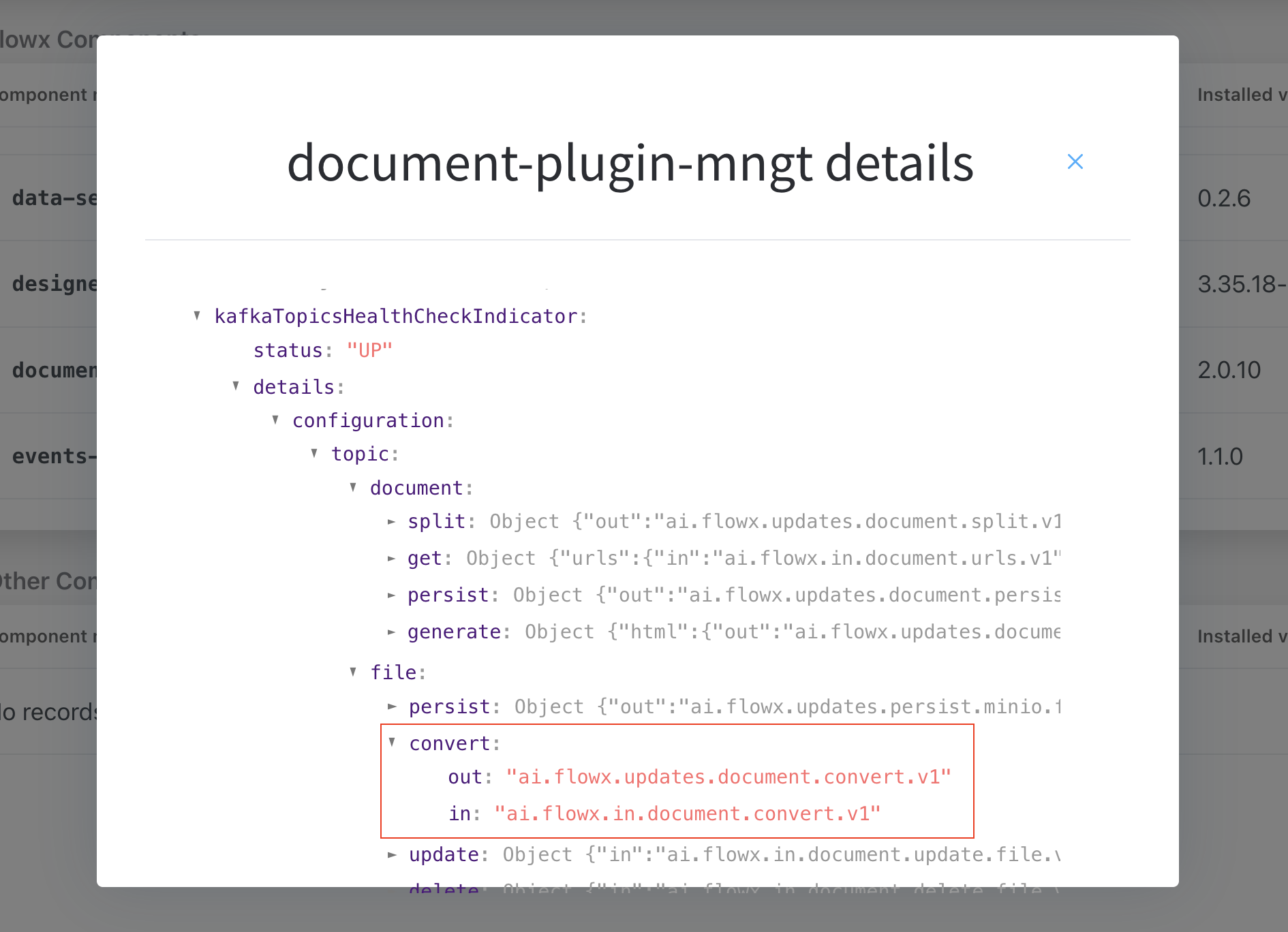Screen dimensions: 1288x932
Task: Click the file key label
Action: [394, 672]
